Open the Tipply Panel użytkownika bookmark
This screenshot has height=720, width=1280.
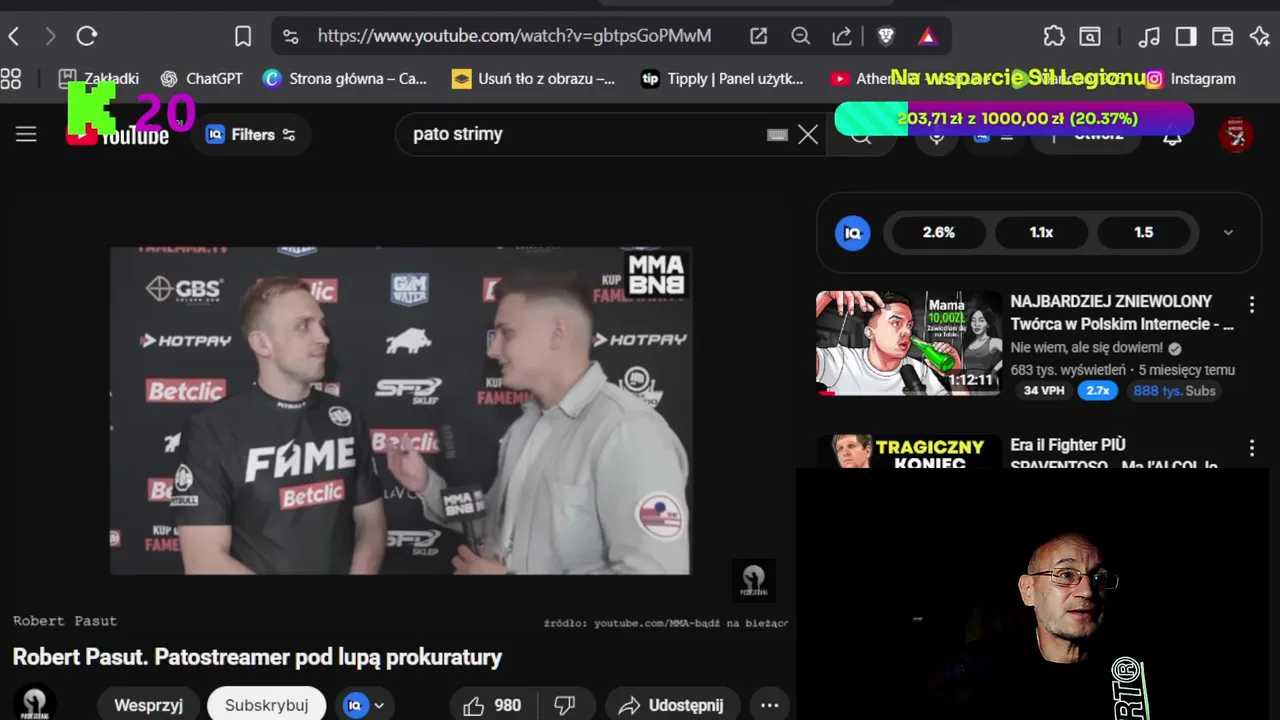point(722,78)
